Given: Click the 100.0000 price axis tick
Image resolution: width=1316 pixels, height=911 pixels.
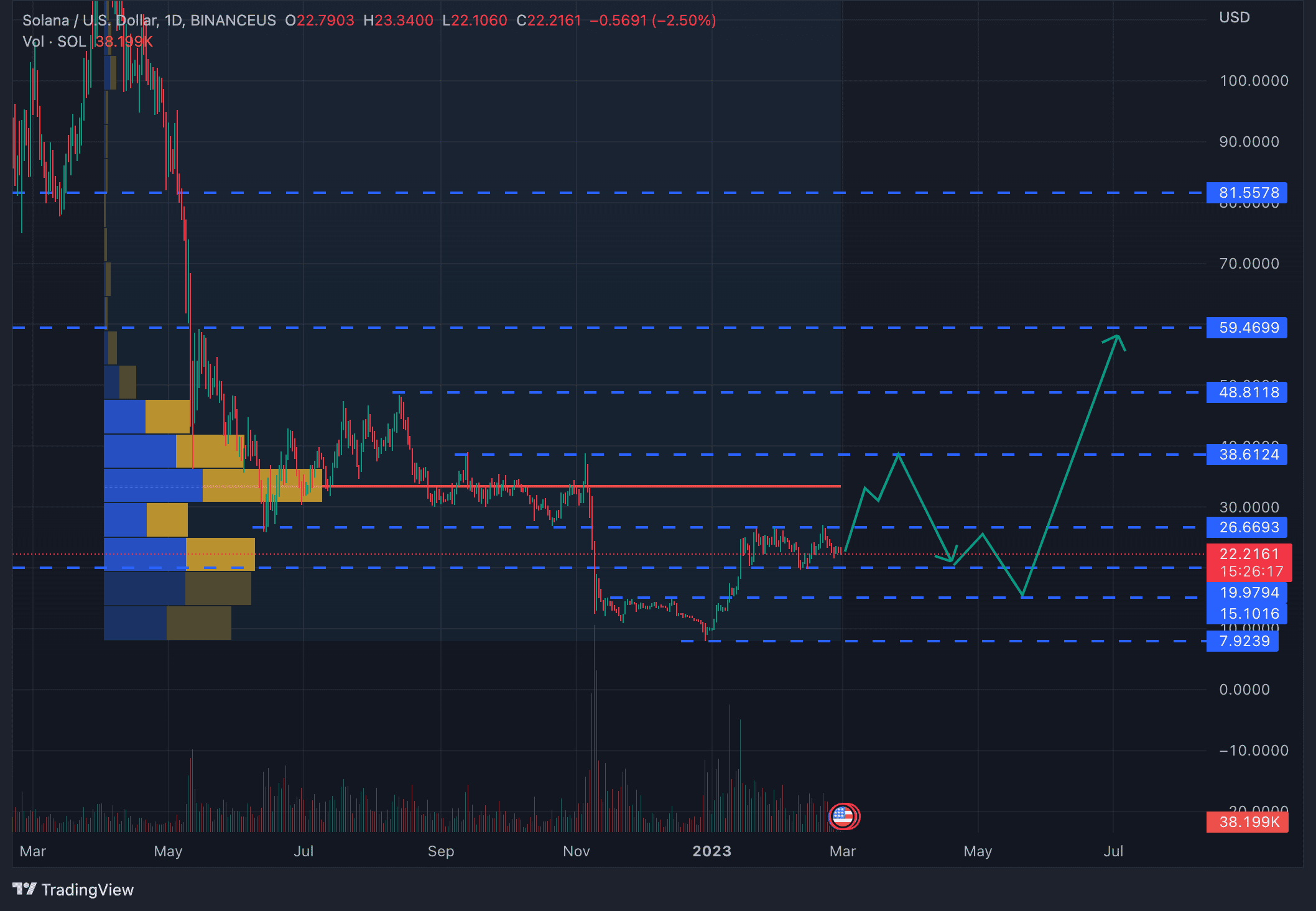Looking at the screenshot, I should [x=1253, y=81].
